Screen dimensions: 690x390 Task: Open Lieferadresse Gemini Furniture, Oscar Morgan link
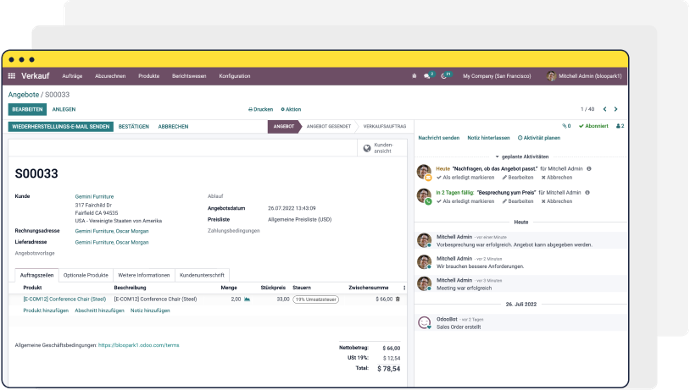pyautogui.click(x=112, y=242)
